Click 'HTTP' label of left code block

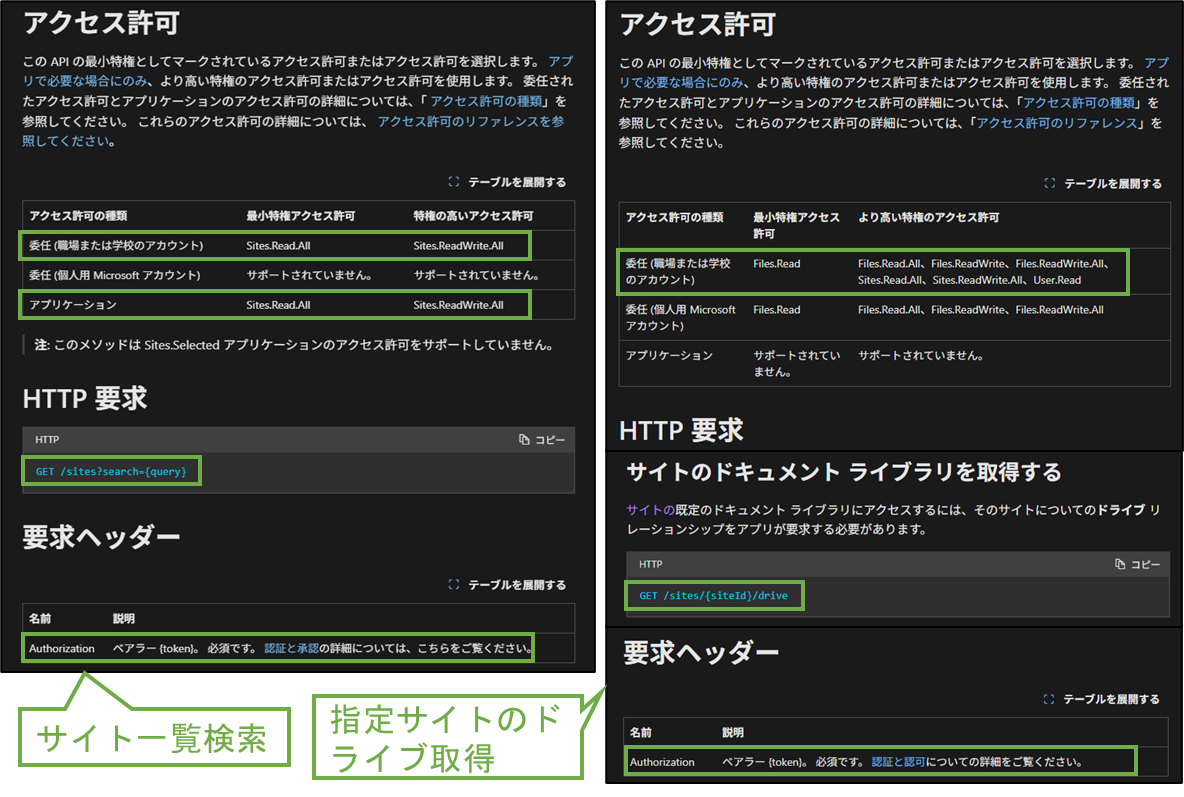point(47,440)
